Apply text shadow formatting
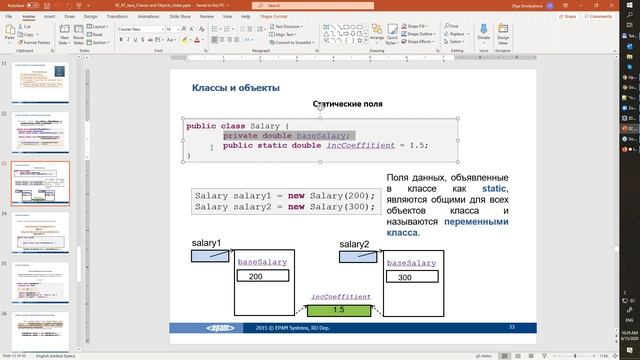Viewport: 640px width, 360px height. 142,40
